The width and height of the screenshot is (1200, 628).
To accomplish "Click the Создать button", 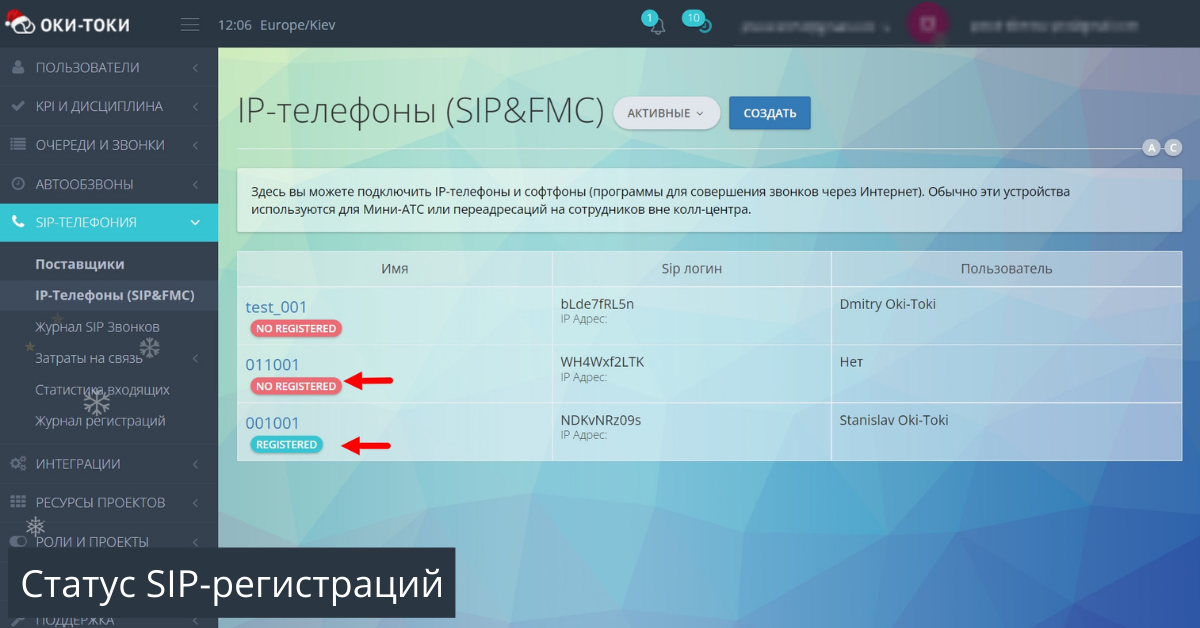I will tap(769, 113).
